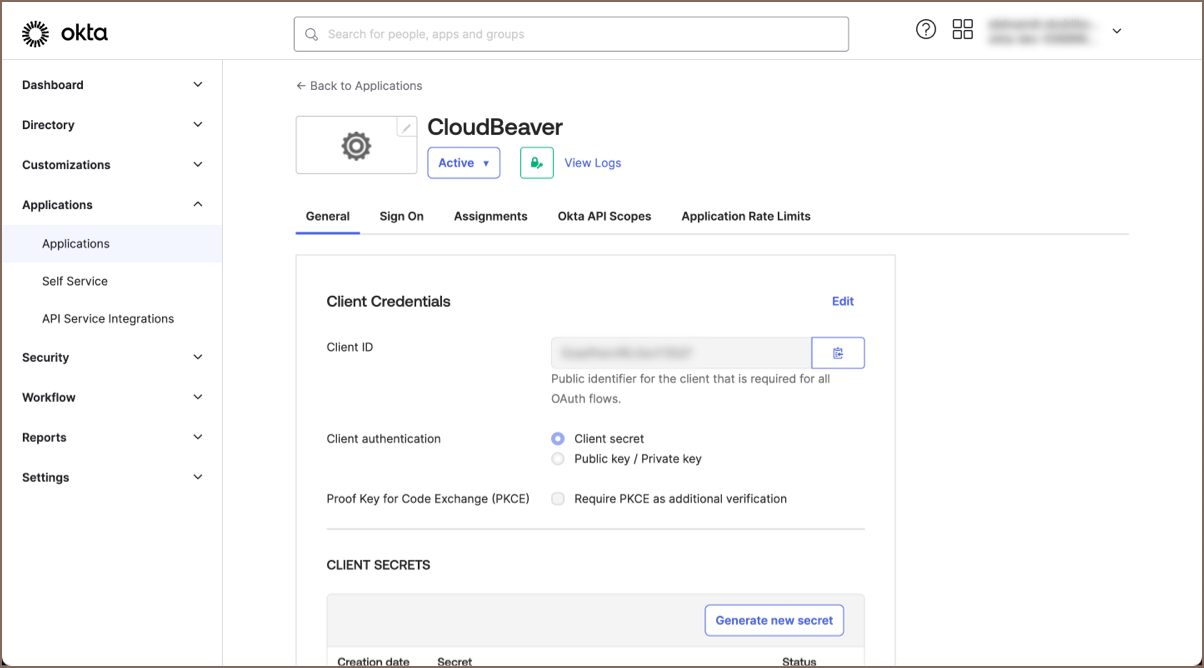This screenshot has height=668, width=1204.
Task: Open the Active status dropdown
Action: coord(464,163)
